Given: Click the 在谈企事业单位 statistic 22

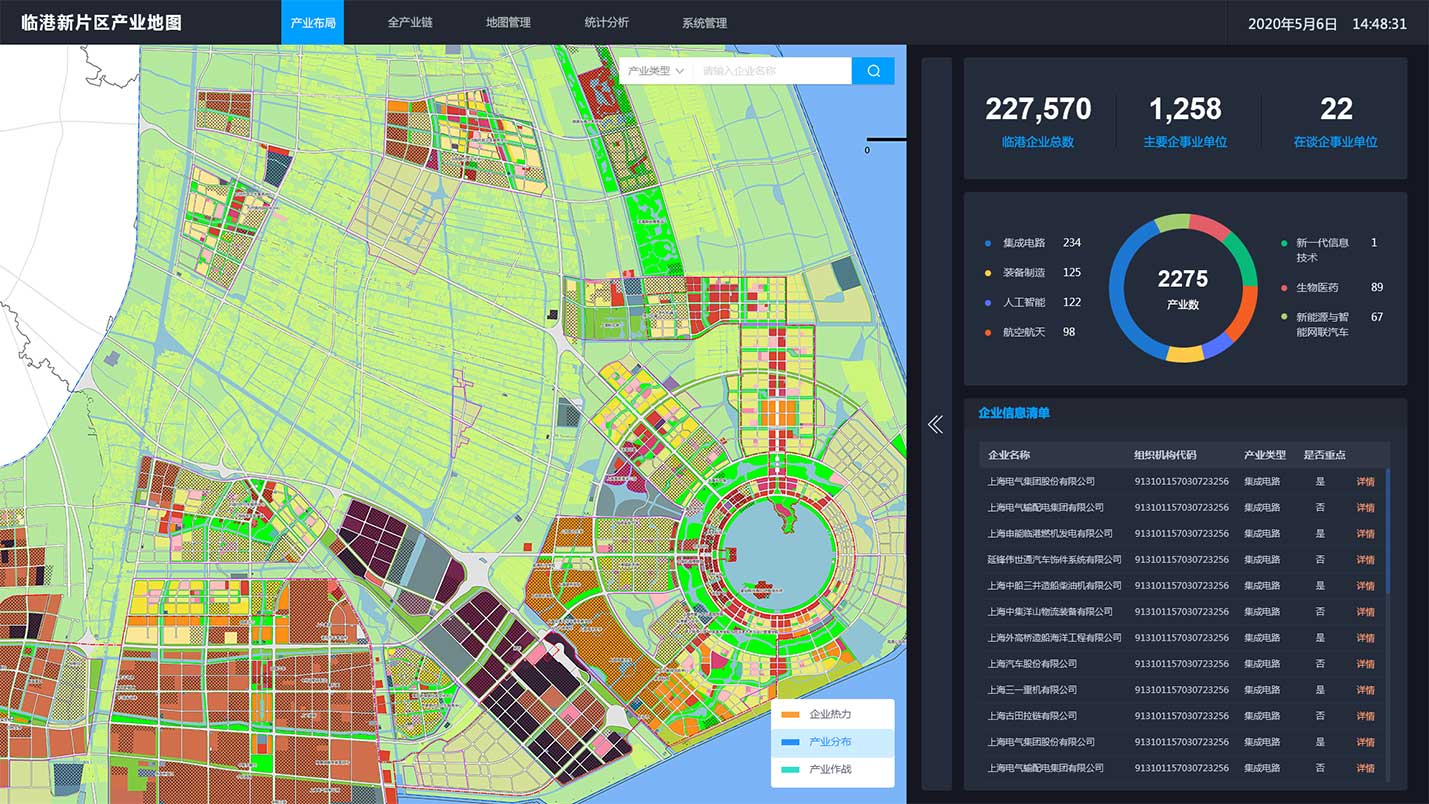Looking at the screenshot, I should (1335, 121).
